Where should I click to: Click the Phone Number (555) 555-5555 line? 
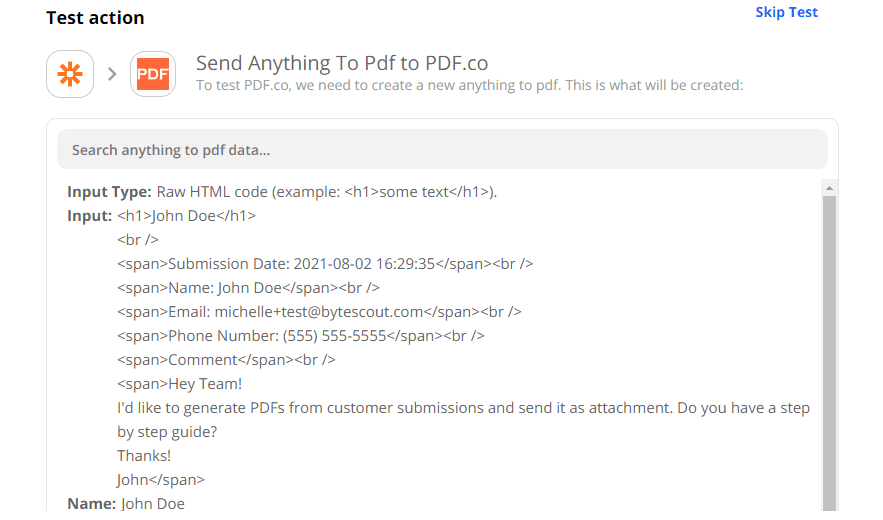click(300, 336)
